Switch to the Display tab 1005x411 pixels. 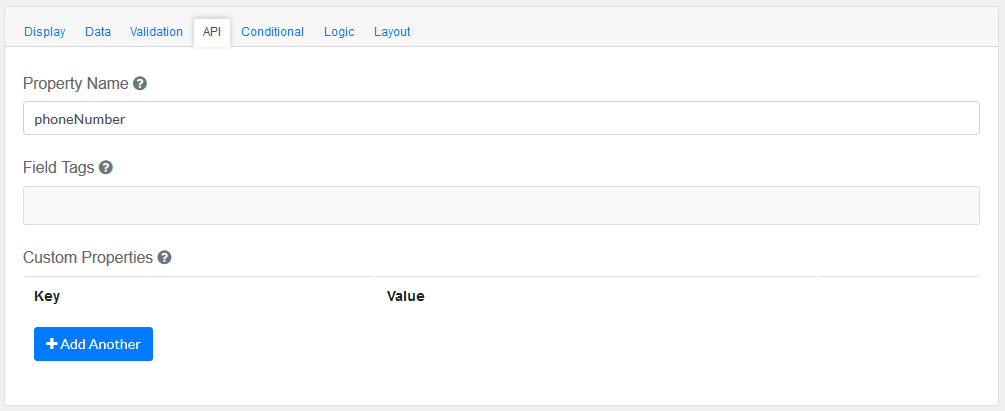45,32
